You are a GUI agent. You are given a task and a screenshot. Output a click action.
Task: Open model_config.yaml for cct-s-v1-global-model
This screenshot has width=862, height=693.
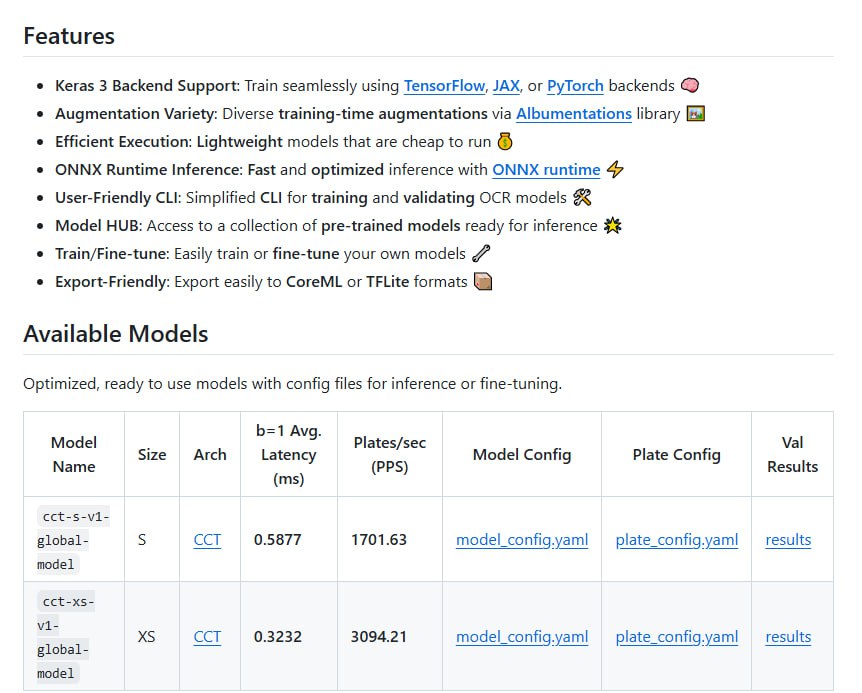point(522,540)
